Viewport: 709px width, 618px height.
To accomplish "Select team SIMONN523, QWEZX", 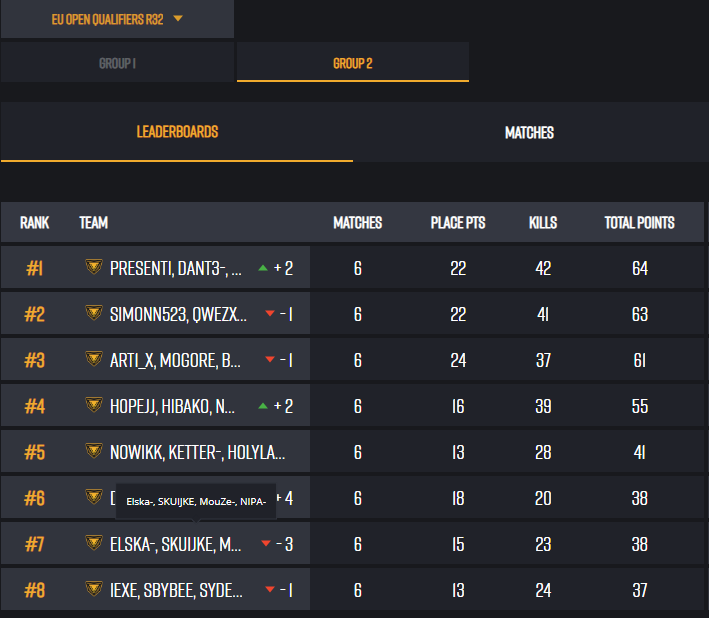I will coord(178,314).
